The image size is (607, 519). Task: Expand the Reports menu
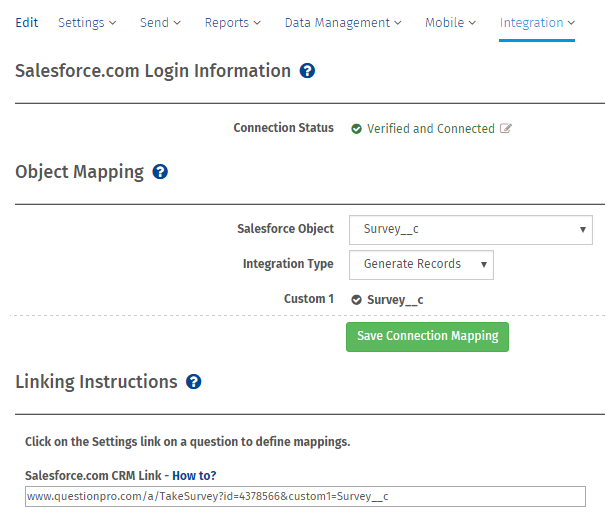233,23
